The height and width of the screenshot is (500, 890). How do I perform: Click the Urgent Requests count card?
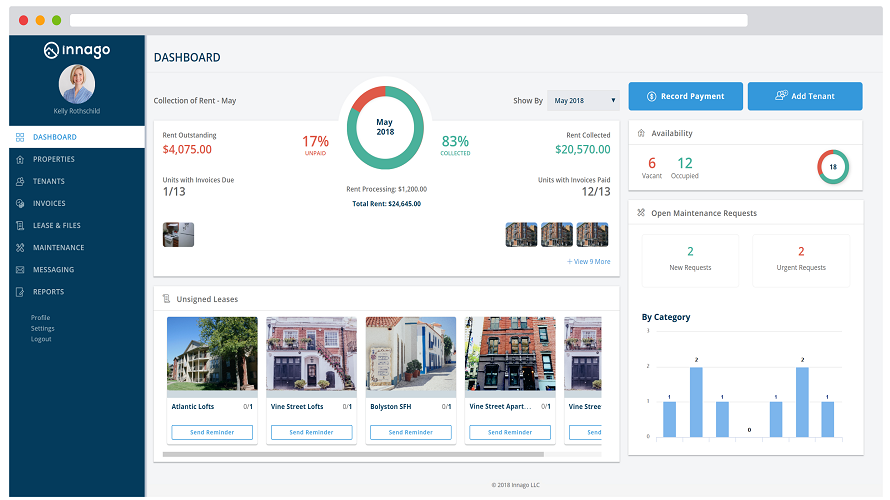(800, 259)
